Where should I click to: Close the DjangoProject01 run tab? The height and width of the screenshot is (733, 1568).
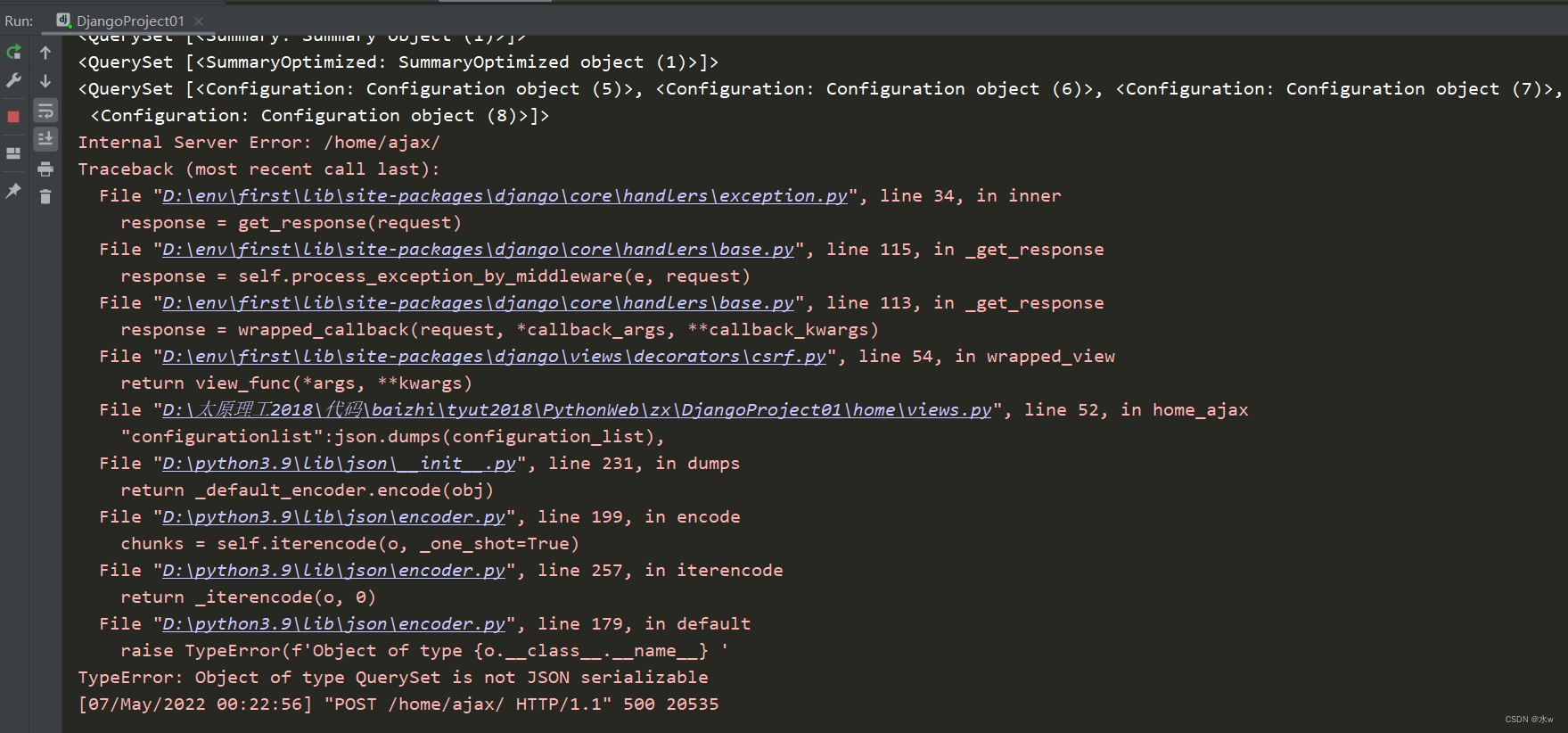[199, 21]
